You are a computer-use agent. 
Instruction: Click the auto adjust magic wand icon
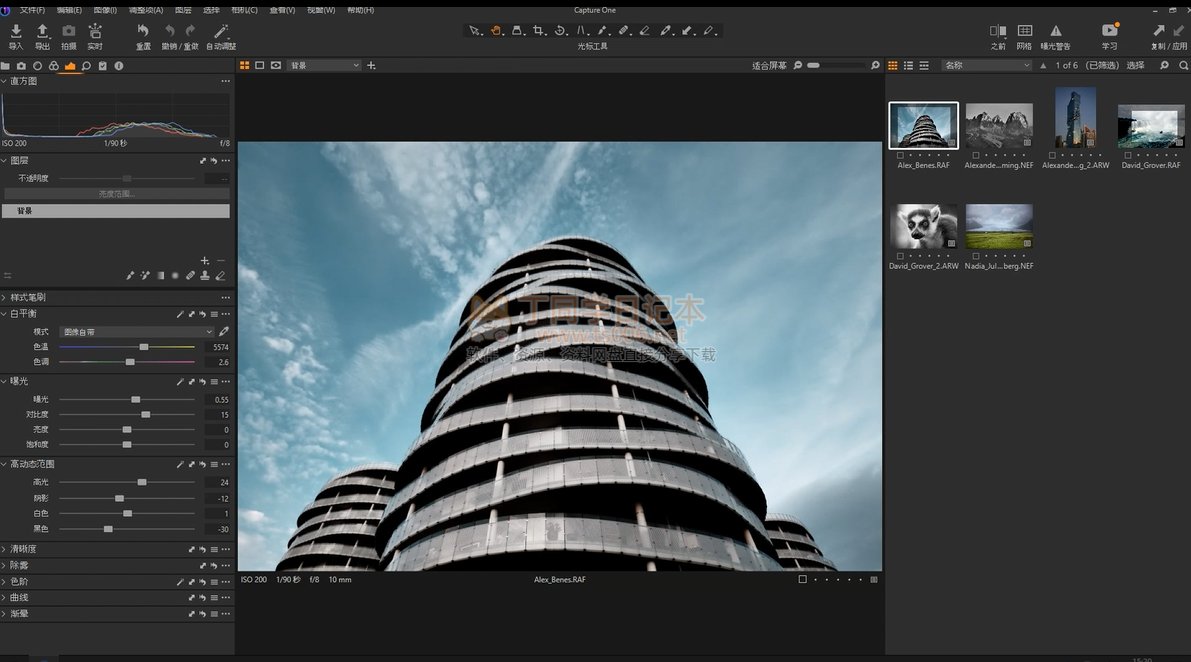(x=221, y=32)
